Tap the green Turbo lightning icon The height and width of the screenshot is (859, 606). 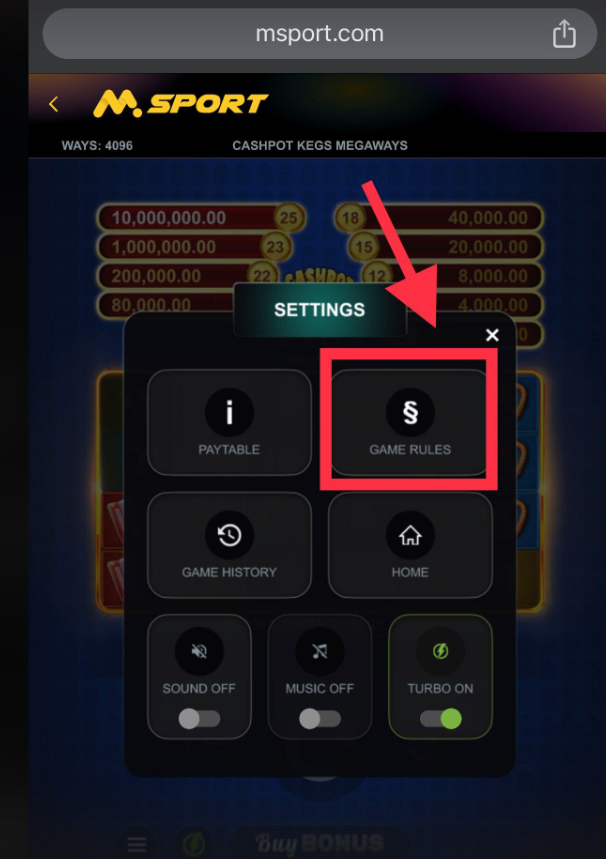point(441,651)
